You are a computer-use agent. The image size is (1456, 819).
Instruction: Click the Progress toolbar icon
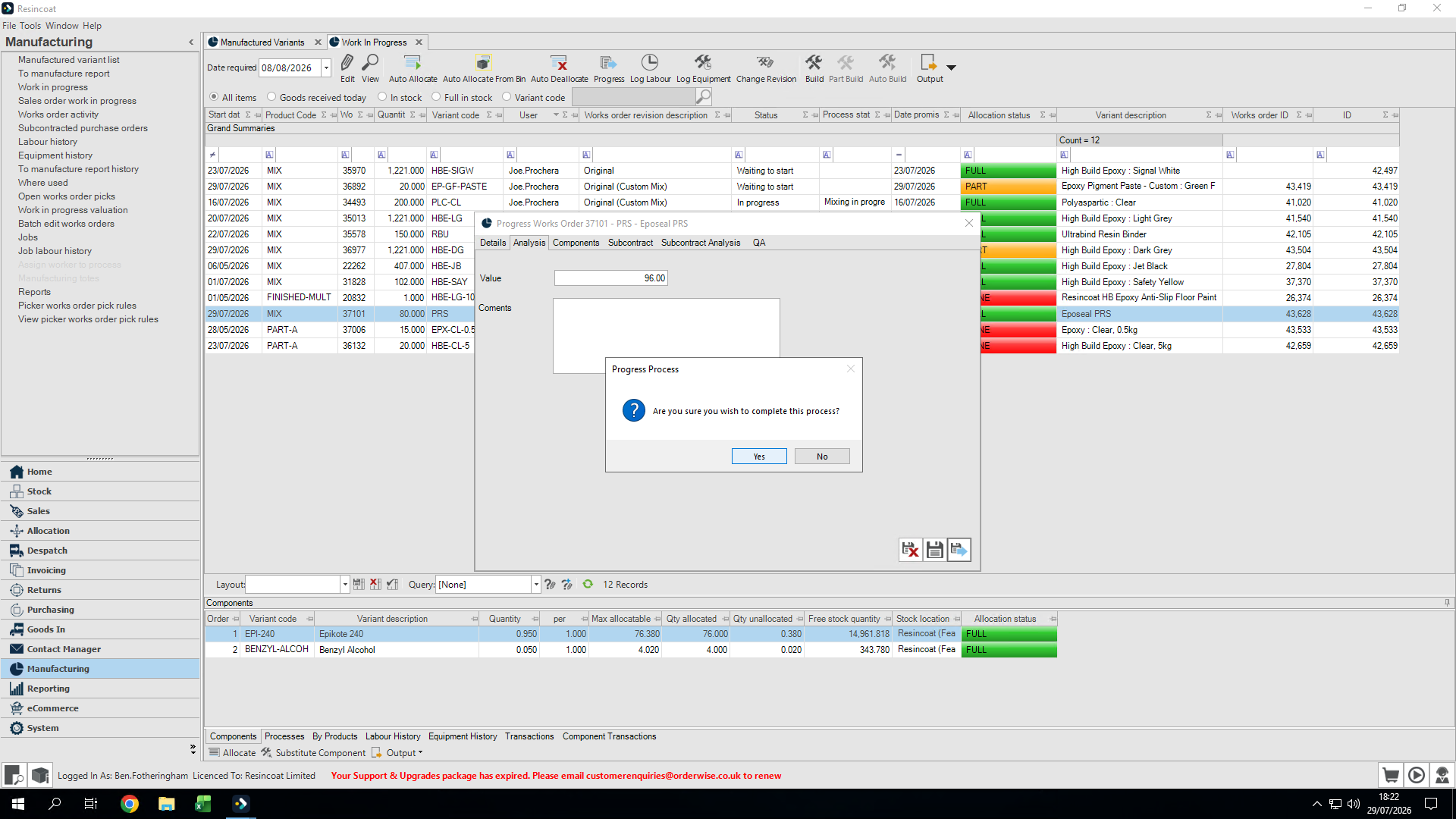click(x=609, y=67)
